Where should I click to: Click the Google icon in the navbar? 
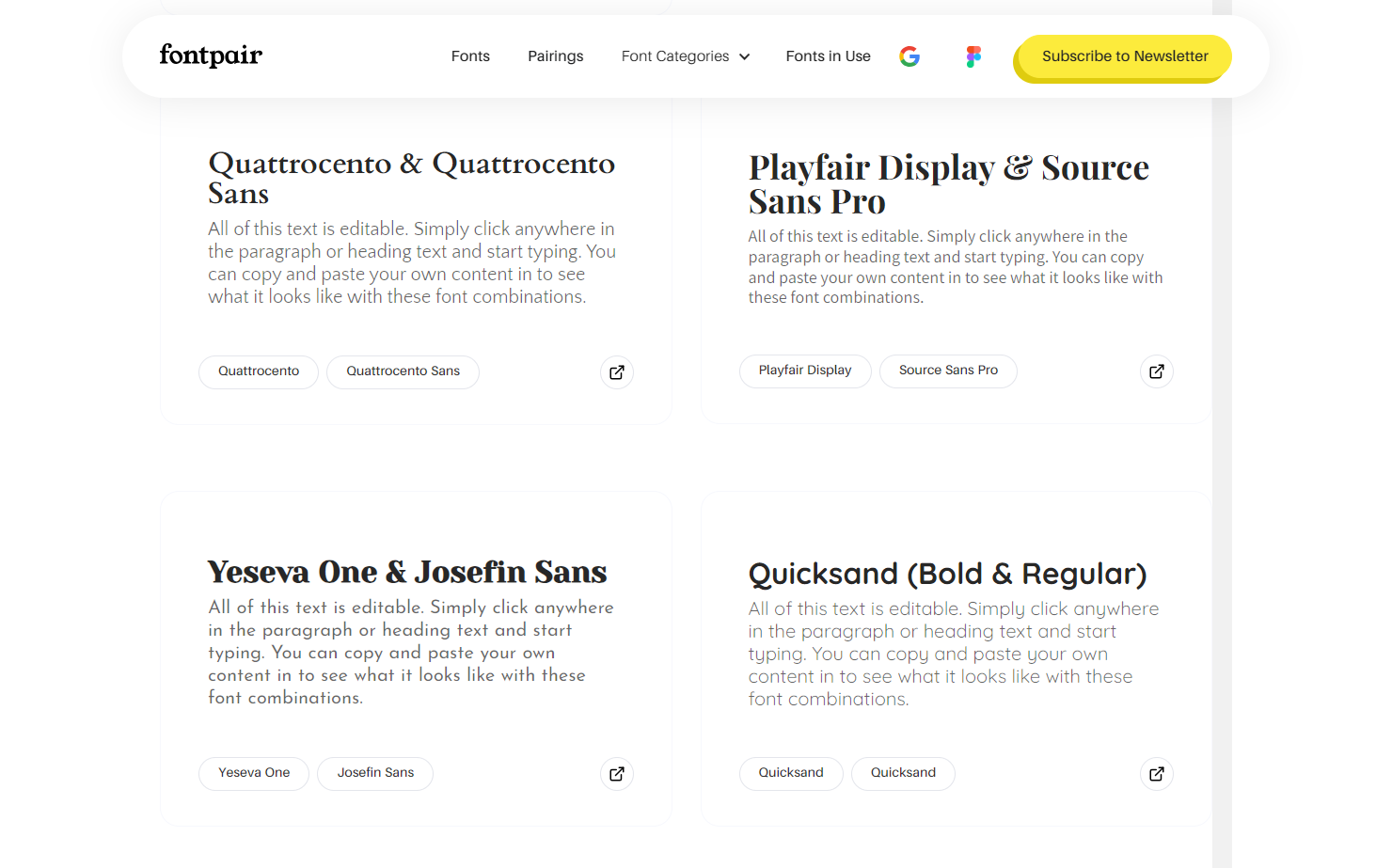coord(909,55)
